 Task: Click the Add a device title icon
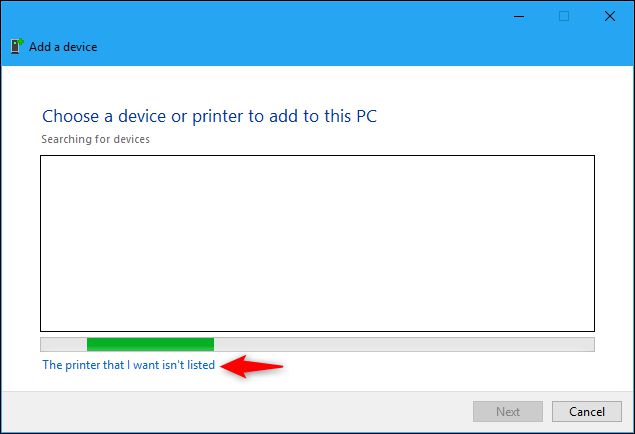point(16,46)
